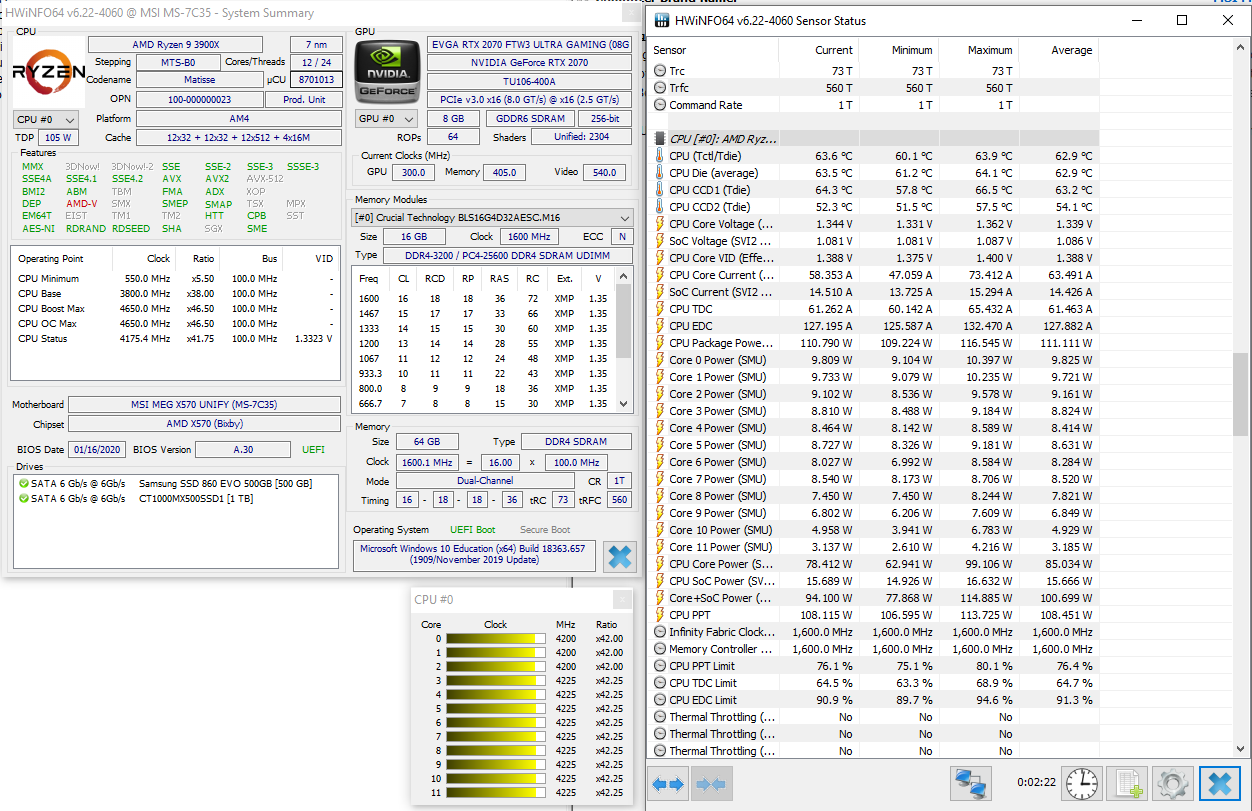
Task: Close the small CPU #0 clocks window
Action: click(621, 600)
